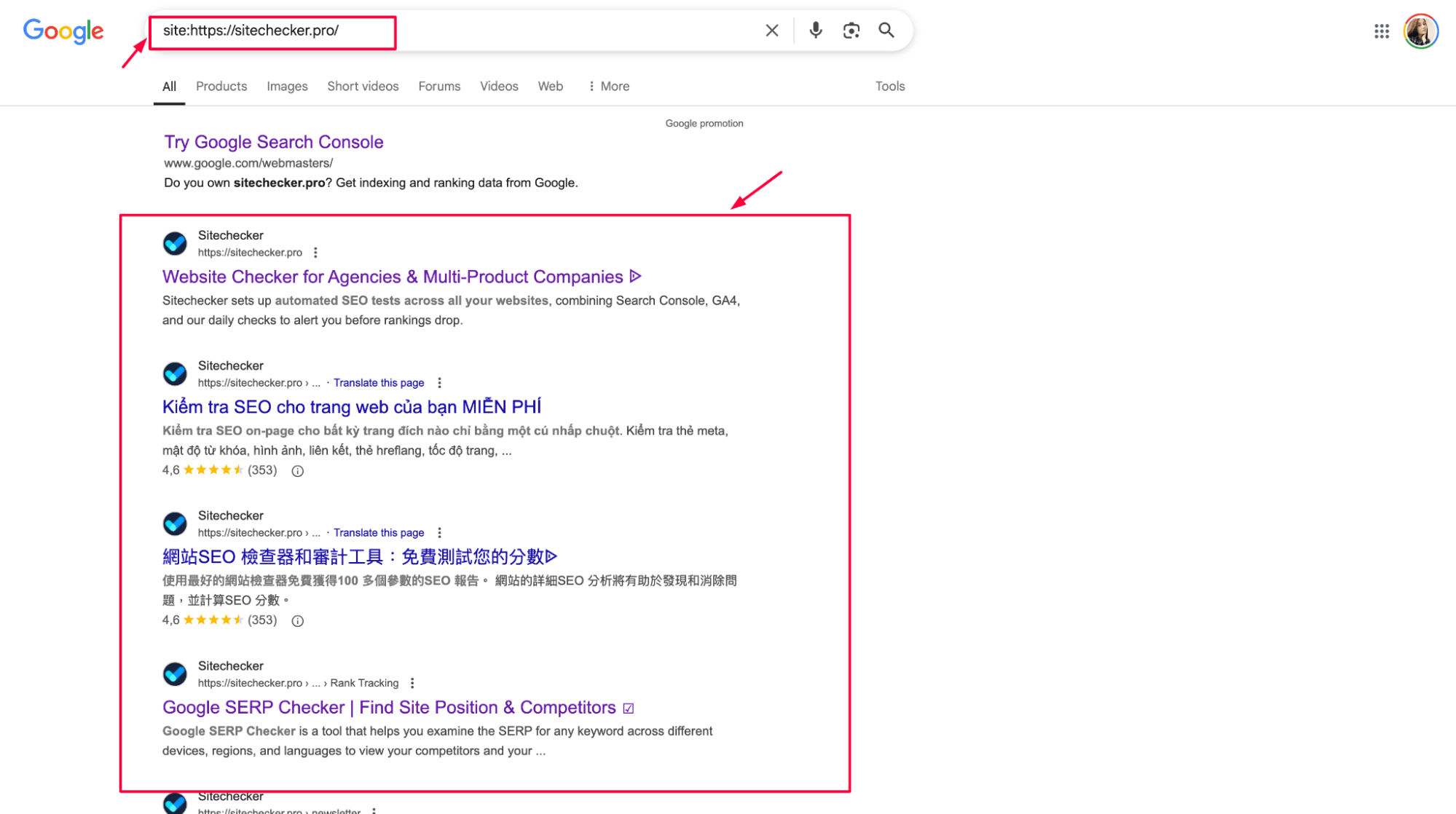Select the All results tab
This screenshot has height=814, width=1456.
coord(169,87)
